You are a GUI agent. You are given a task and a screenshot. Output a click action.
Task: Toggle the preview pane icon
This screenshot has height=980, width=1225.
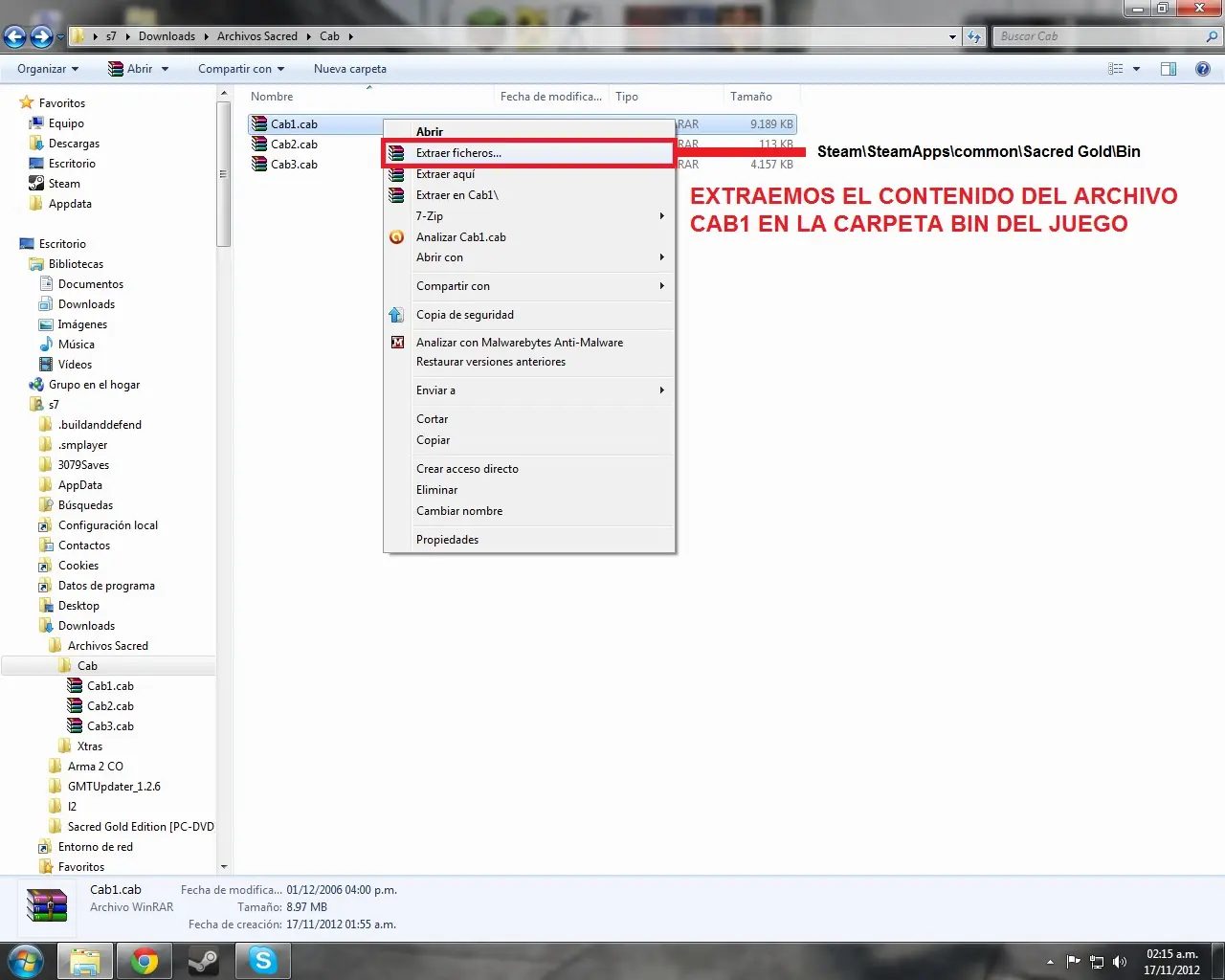(x=1169, y=69)
